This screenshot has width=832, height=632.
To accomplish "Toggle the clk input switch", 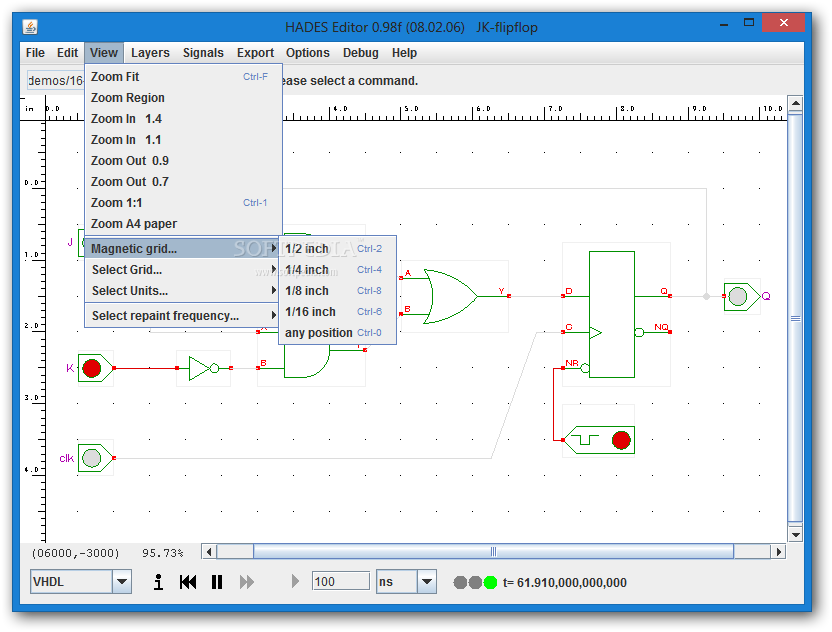I will pos(92,458).
